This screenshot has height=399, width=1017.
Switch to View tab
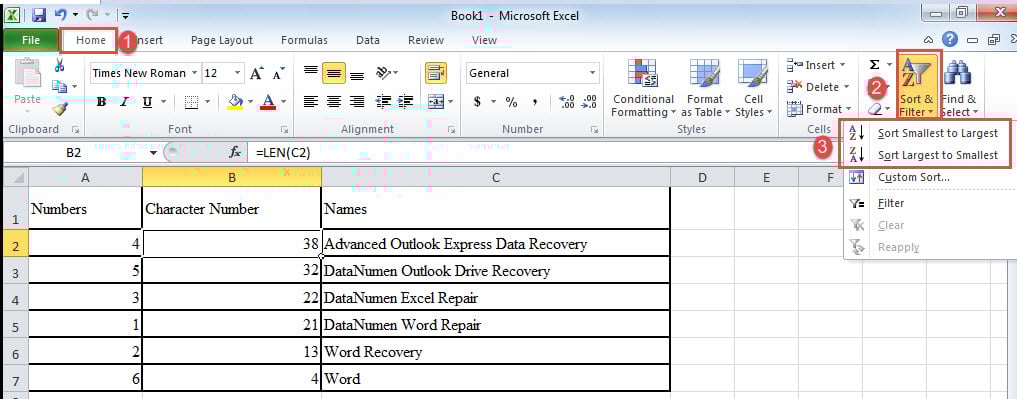coord(484,40)
